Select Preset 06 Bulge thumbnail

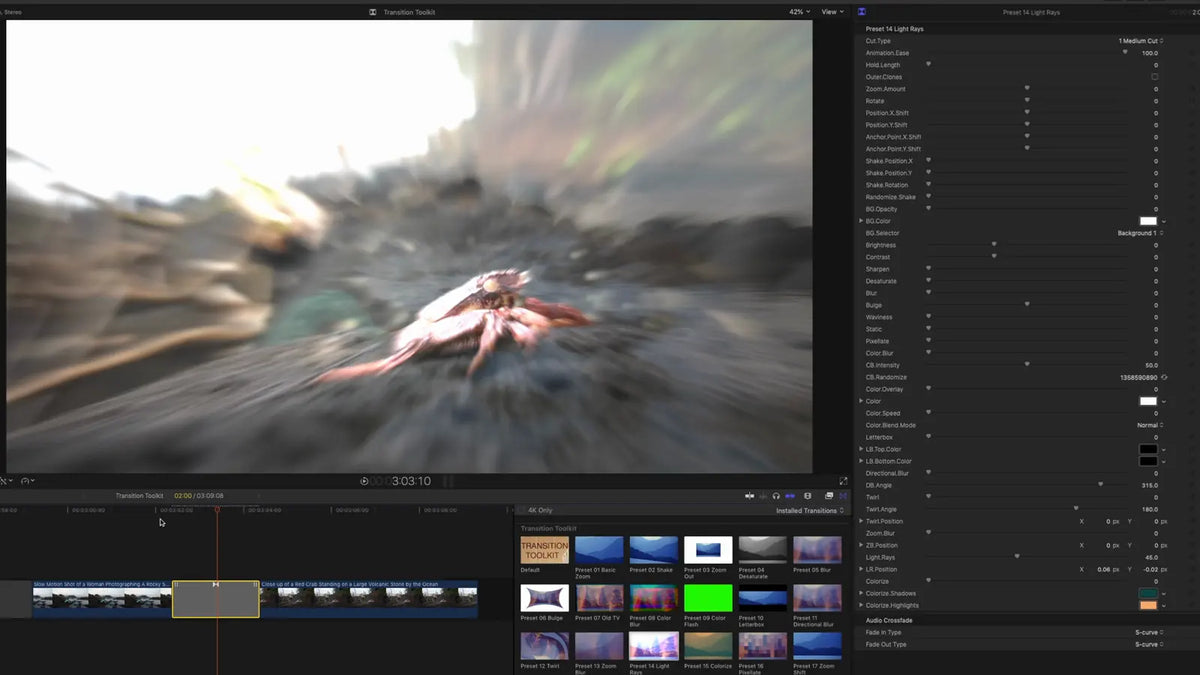(545, 598)
